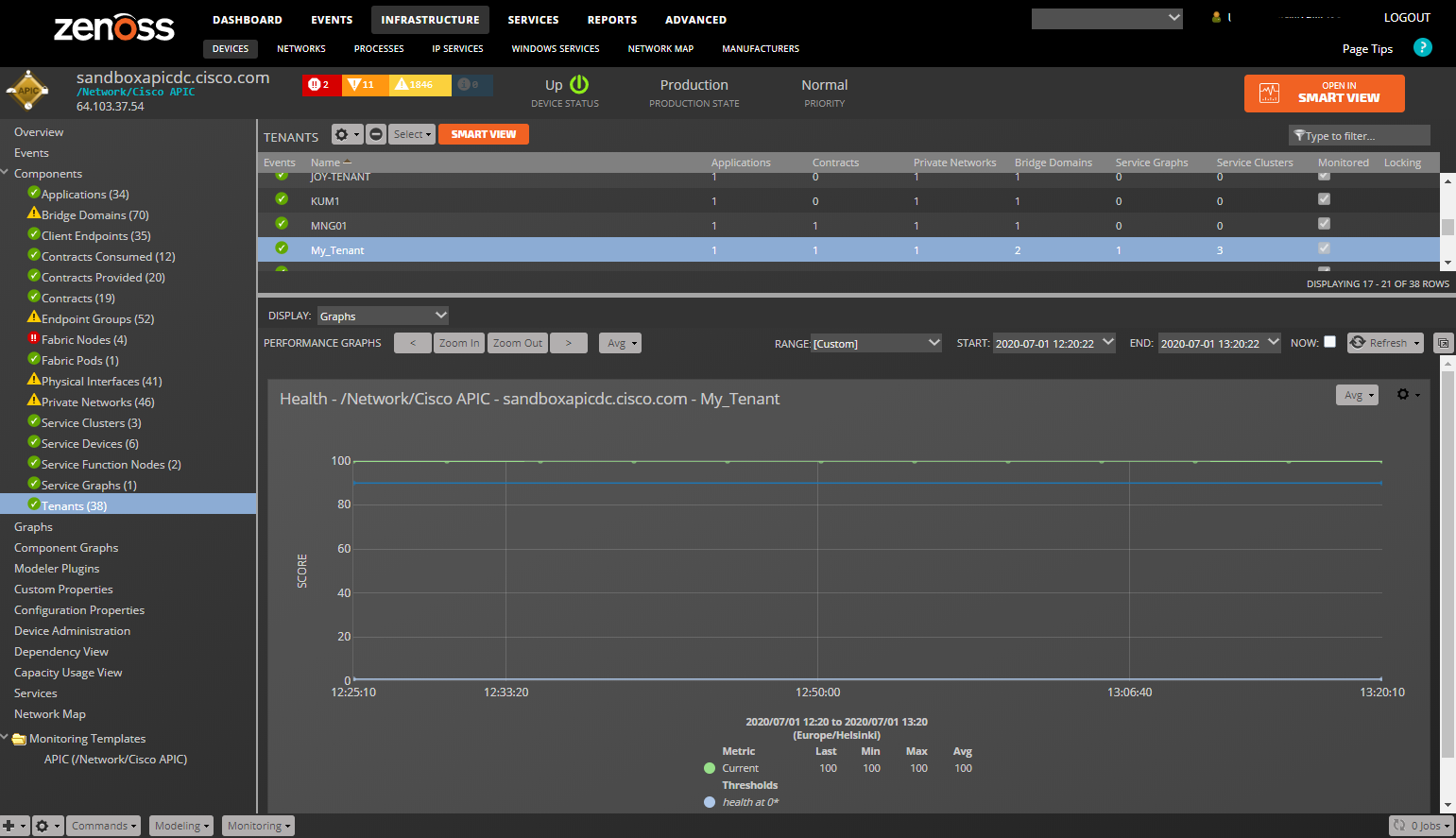The height and width of the screenshot is (838, 1456).
Task: Open the help question mark icon
Action: click(1422, 47)
